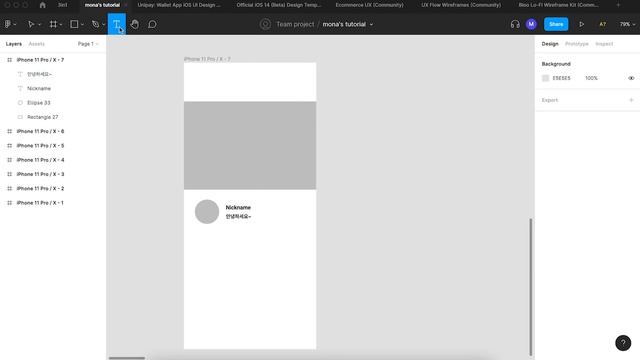Open shape tools dropdown arrow
640x360 pixels.
pyautogui.click(x=82, y=24)
